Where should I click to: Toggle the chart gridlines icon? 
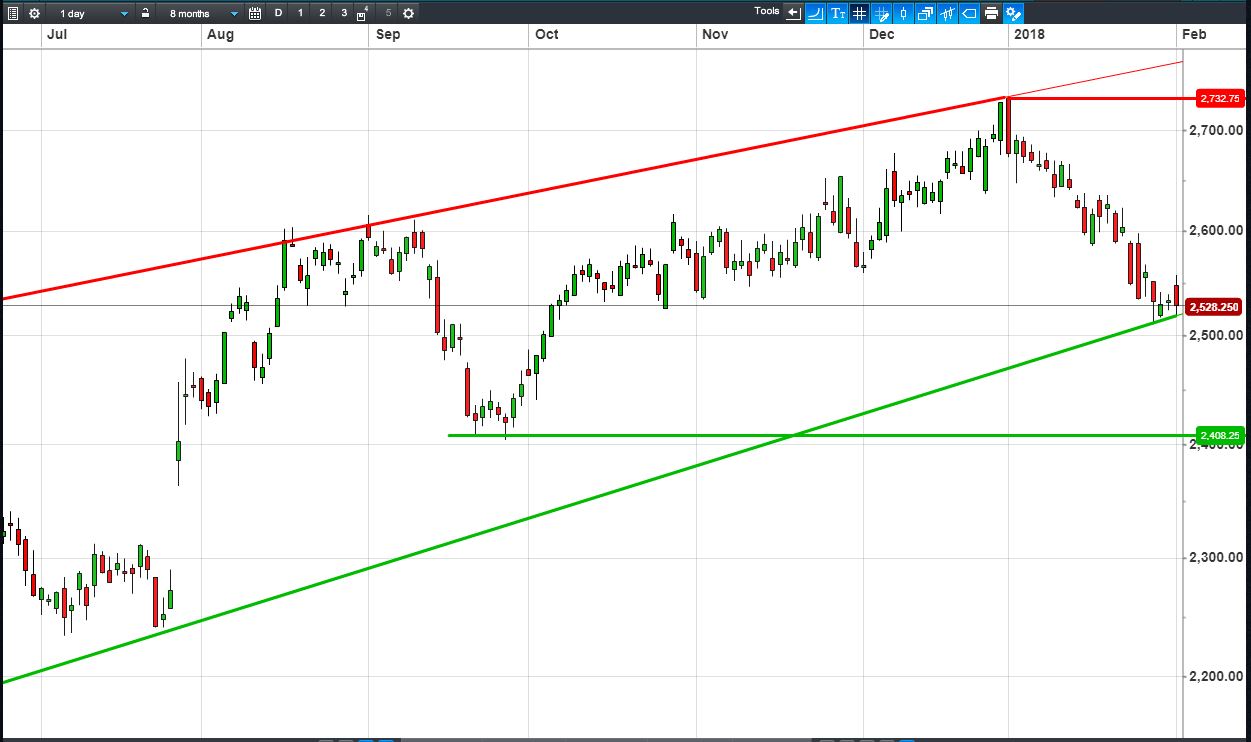859,13
